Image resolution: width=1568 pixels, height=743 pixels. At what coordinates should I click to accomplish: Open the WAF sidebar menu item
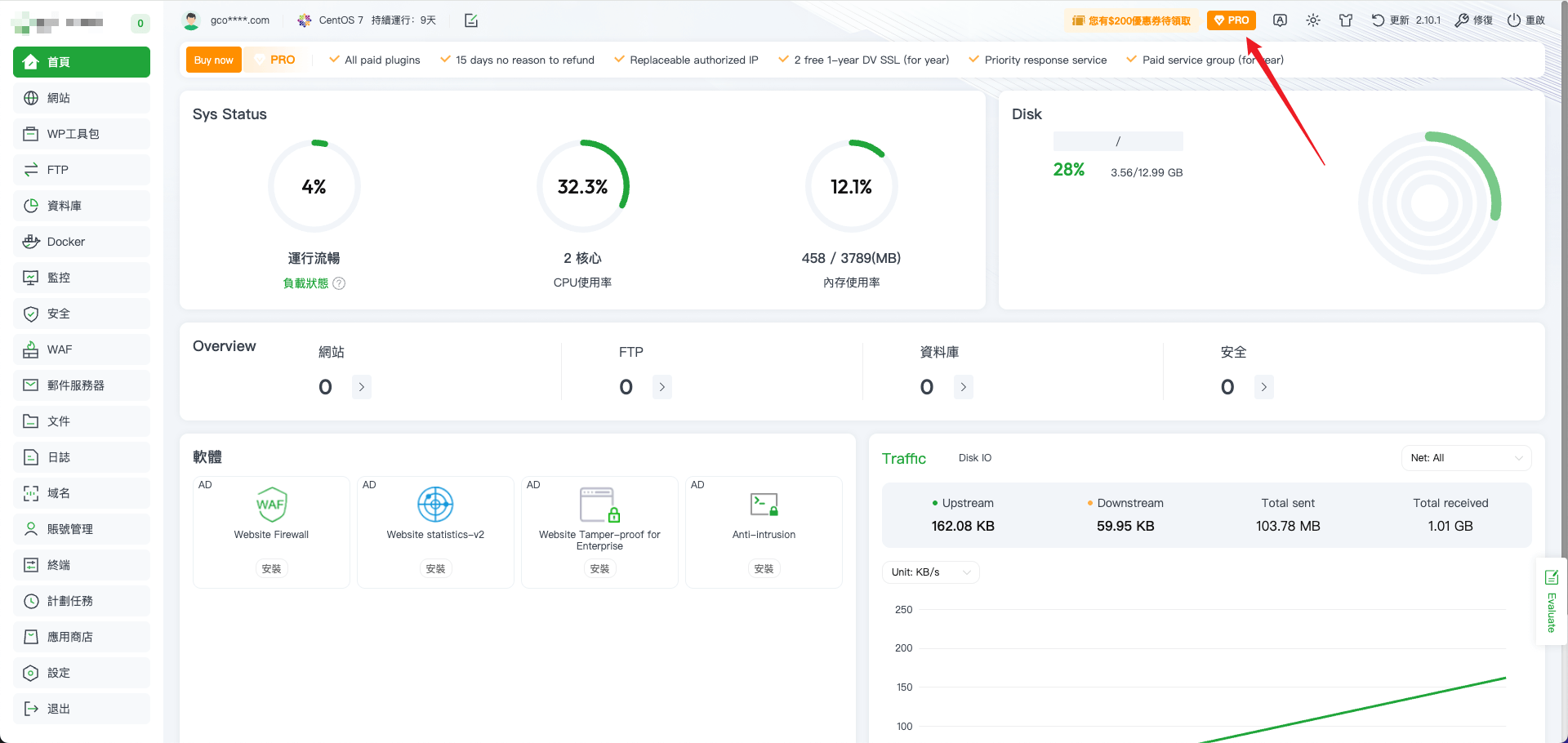pyautogui.click(x=82, y=349)
